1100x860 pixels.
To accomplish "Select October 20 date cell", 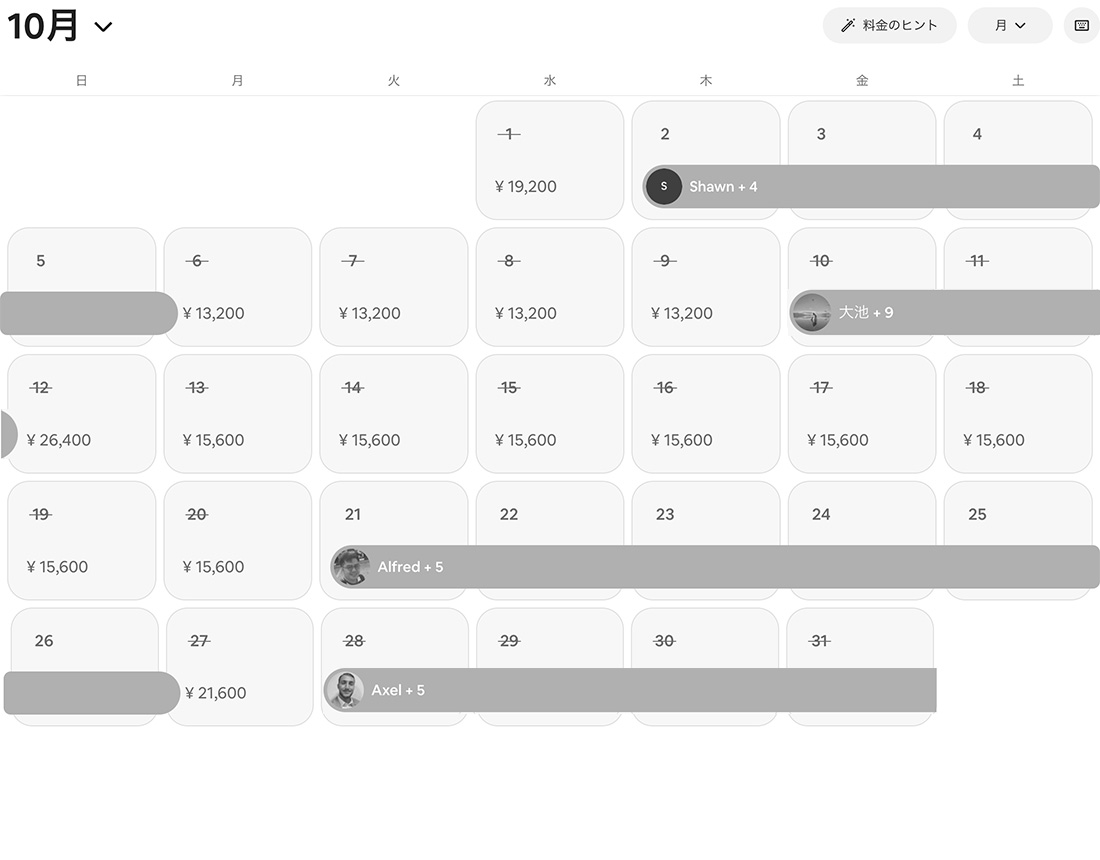I will pos(238,541).
